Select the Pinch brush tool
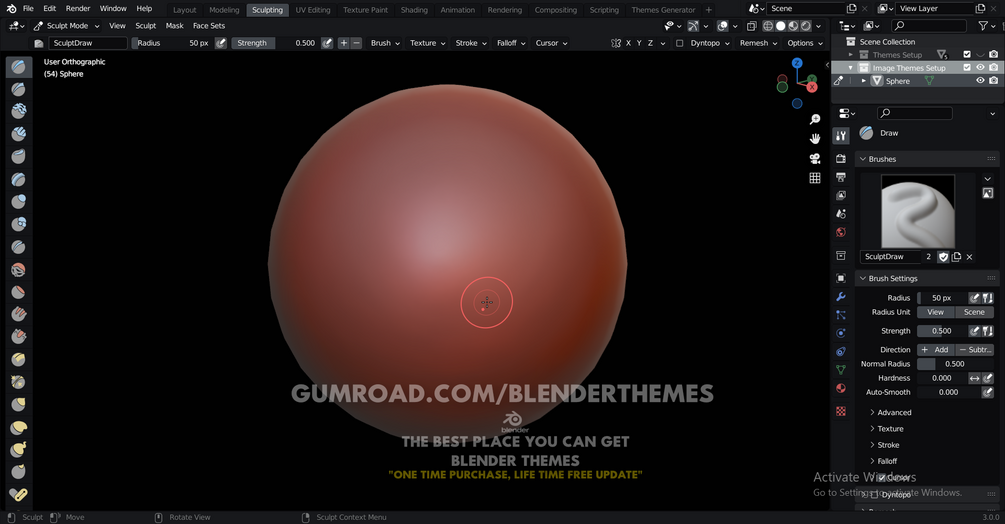This screenshot has width=1005, height=524. 19,382
